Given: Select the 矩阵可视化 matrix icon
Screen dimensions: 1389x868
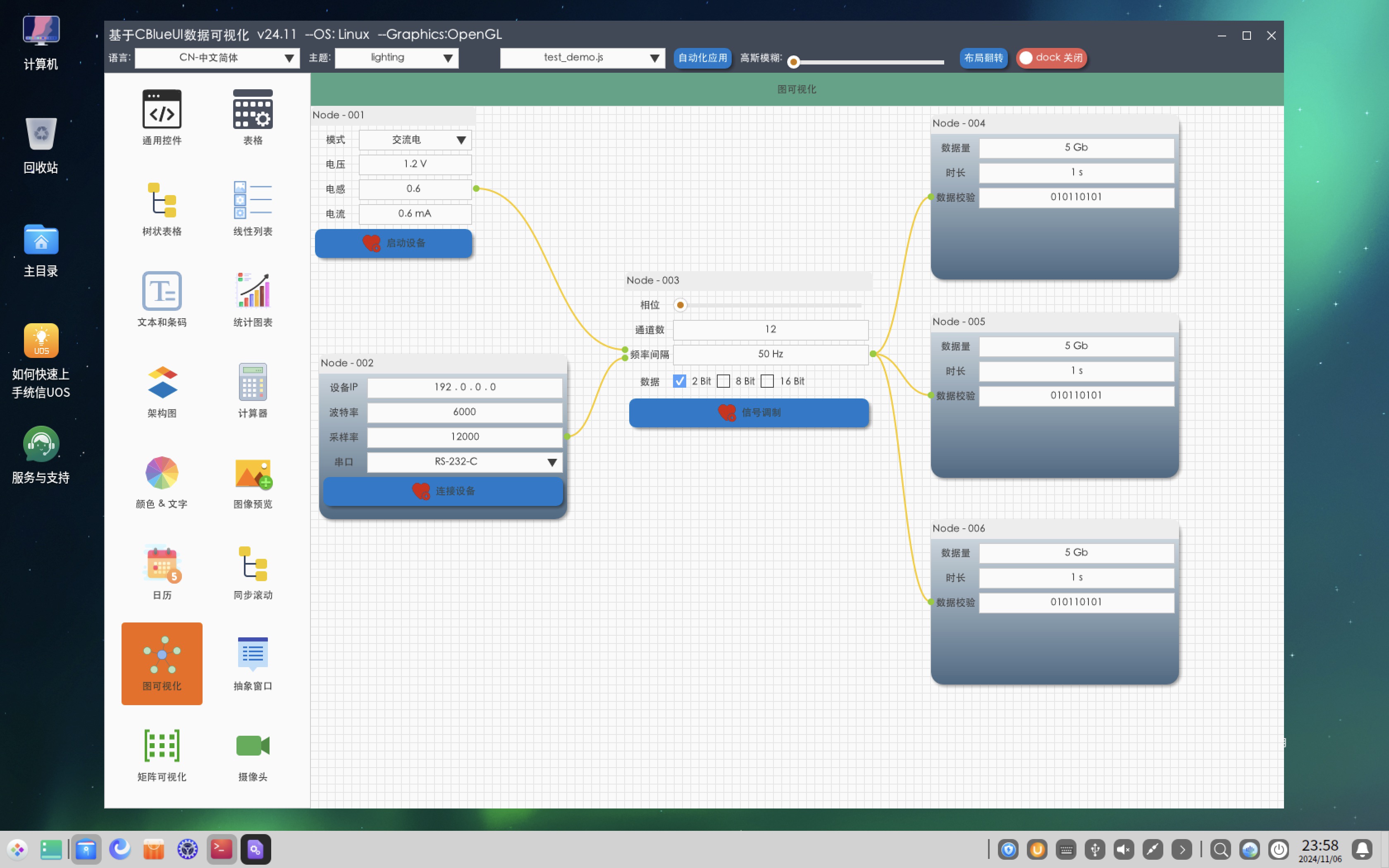Looking at the screenshot, I should [162, 746].
